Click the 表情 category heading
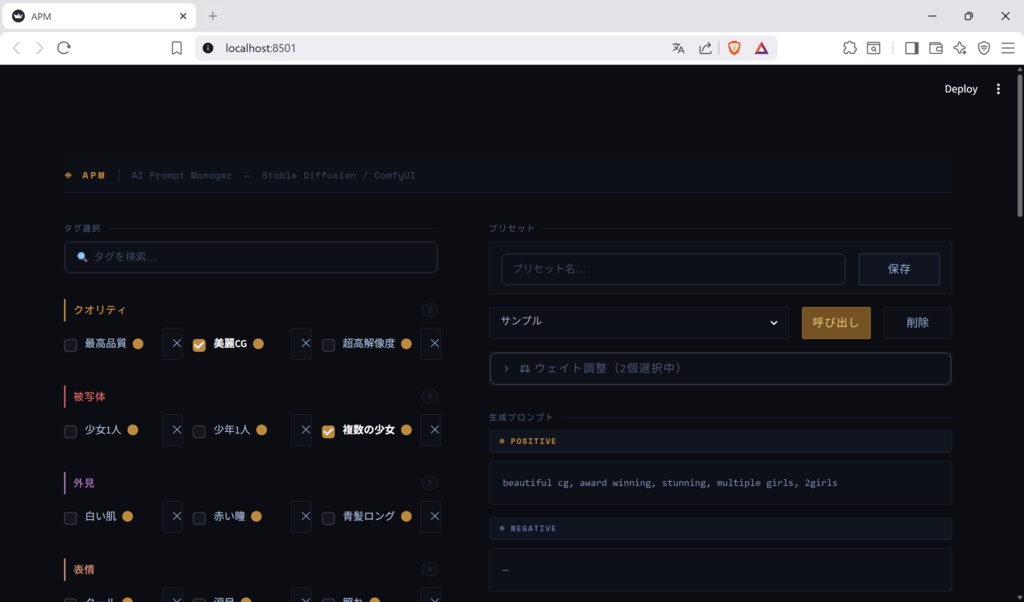Image resolution: width=1024 pixels, height=602 pixels. [84, 569]
